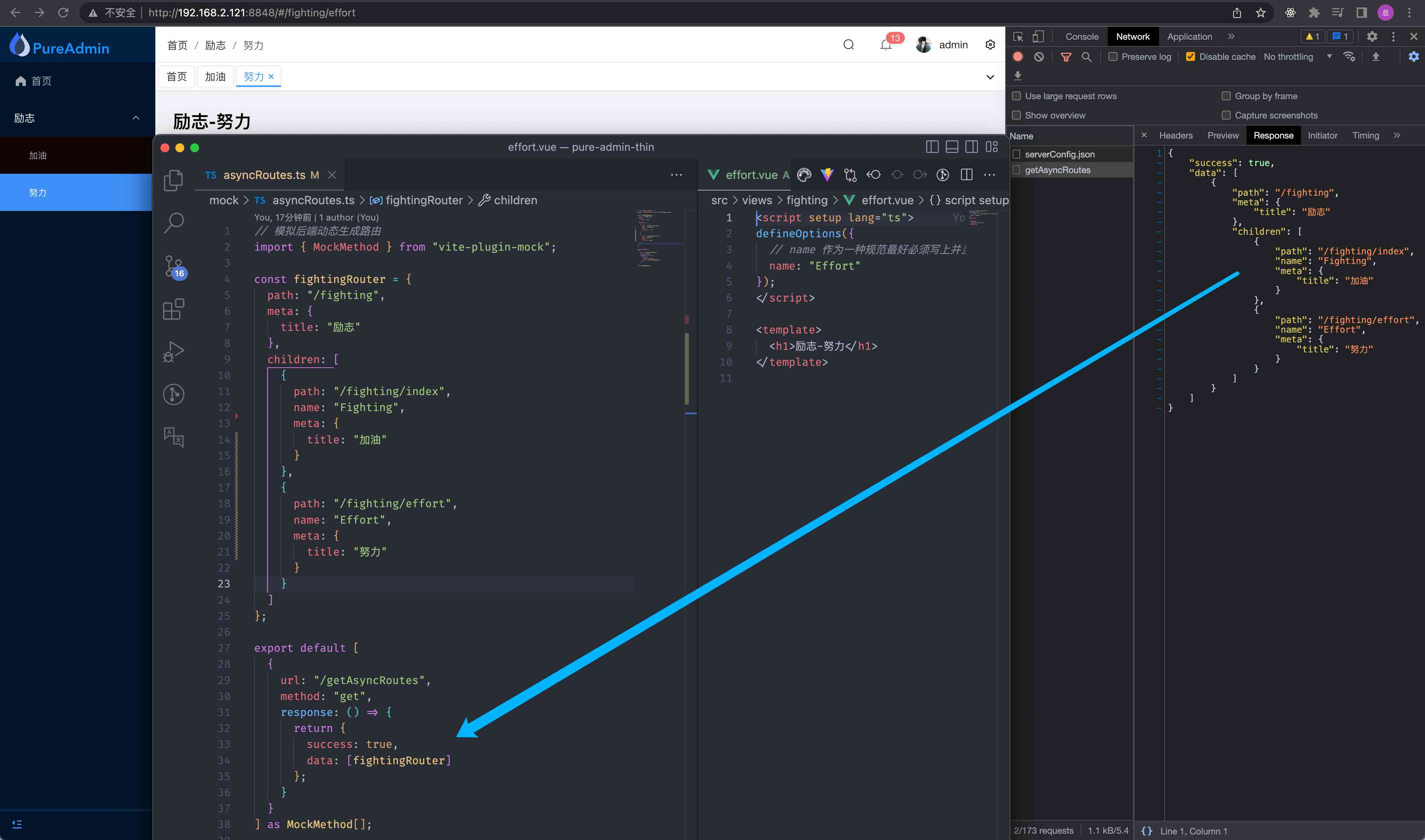
Task: Switch to the Headers tab in DevTools
Action: (1175, 135)
